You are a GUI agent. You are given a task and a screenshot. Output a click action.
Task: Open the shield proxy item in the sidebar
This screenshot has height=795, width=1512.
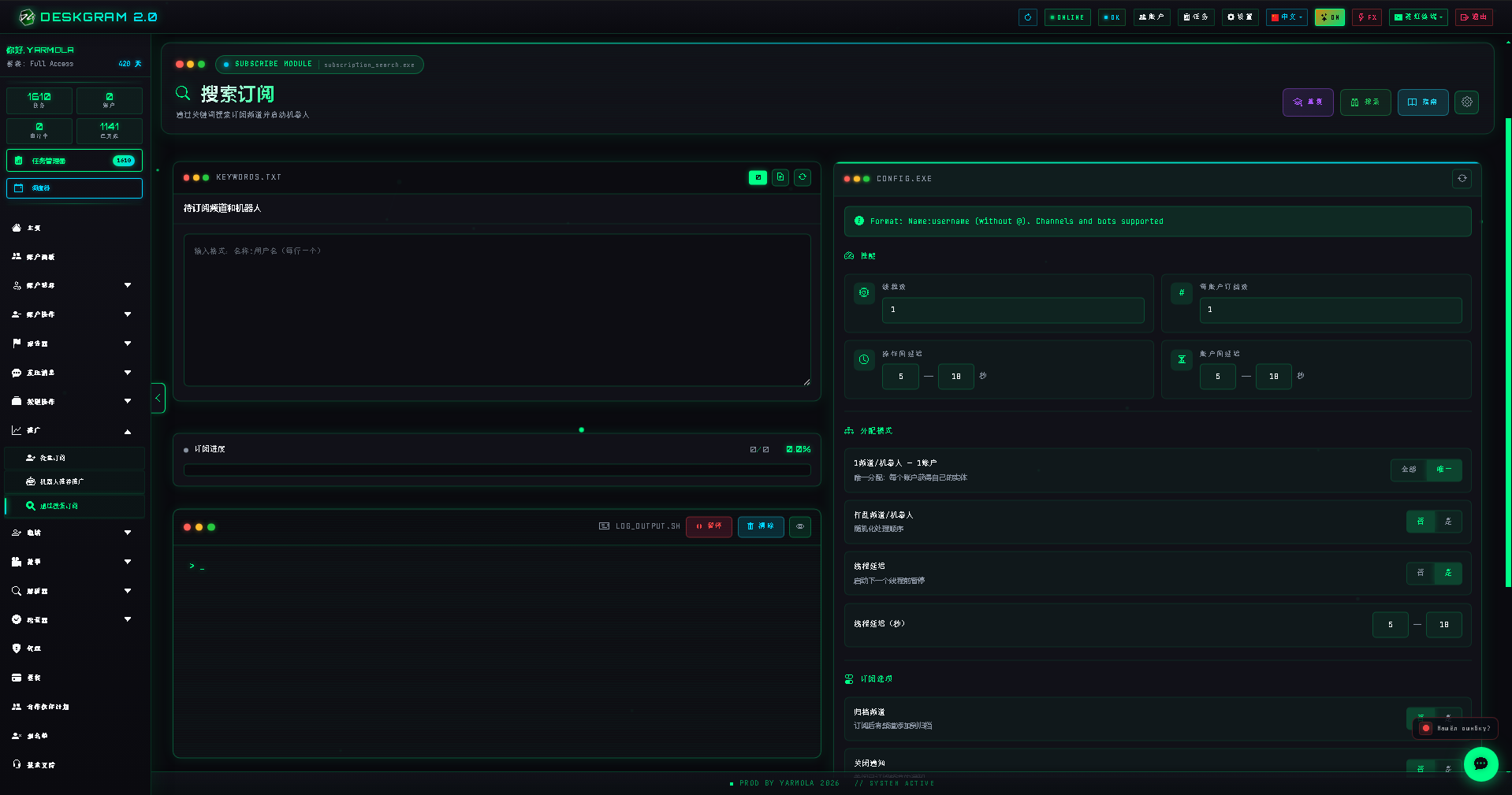(x=75, y=648)
